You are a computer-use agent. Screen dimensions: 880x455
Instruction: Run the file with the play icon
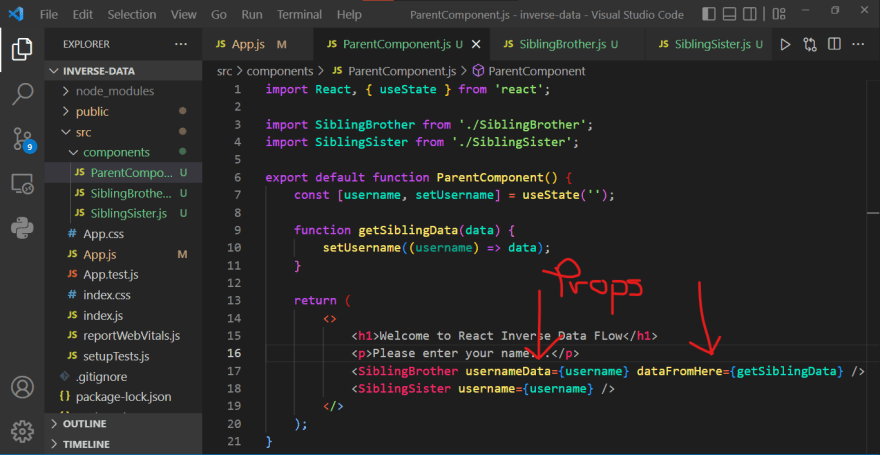coord(785,44)
